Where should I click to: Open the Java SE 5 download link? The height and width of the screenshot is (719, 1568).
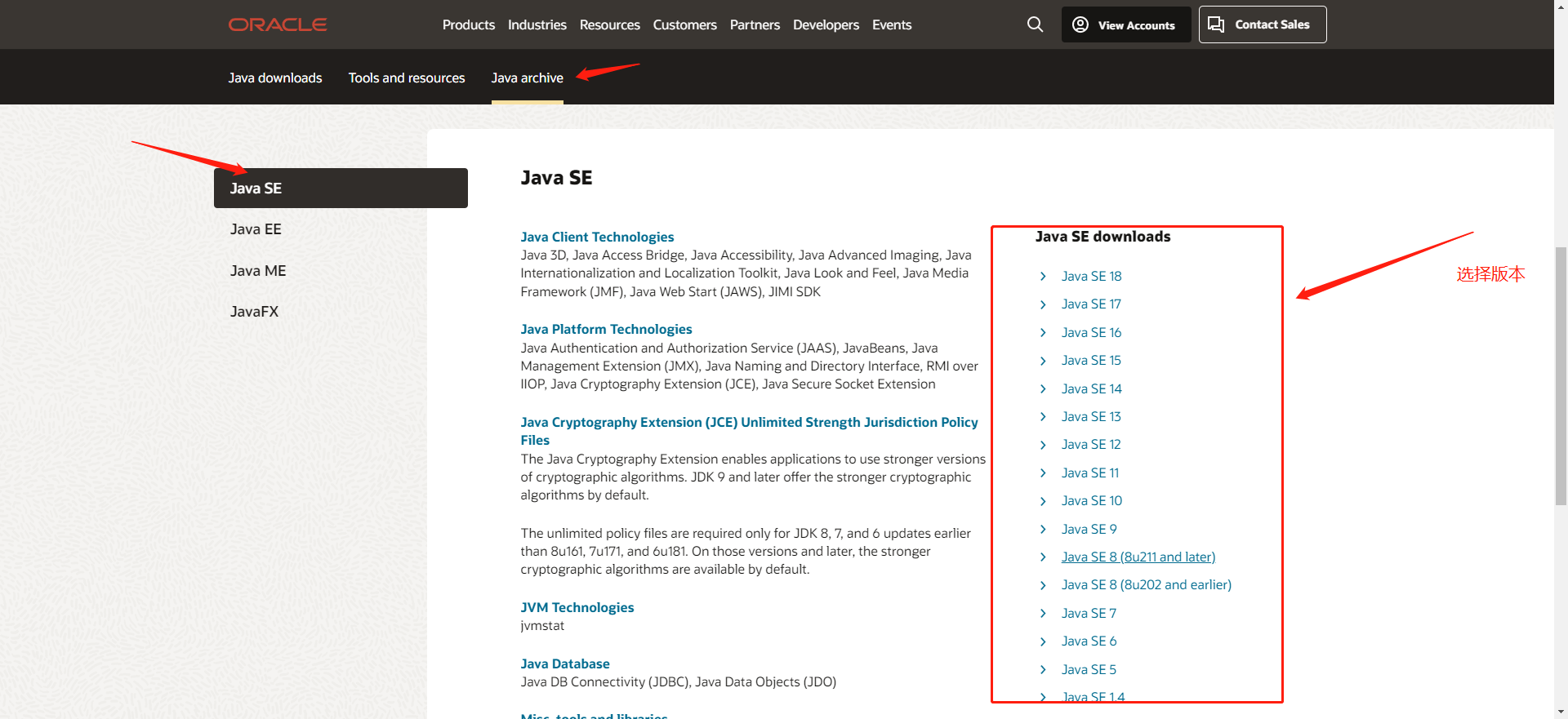pyautogui.click(x=1089, y=670)
